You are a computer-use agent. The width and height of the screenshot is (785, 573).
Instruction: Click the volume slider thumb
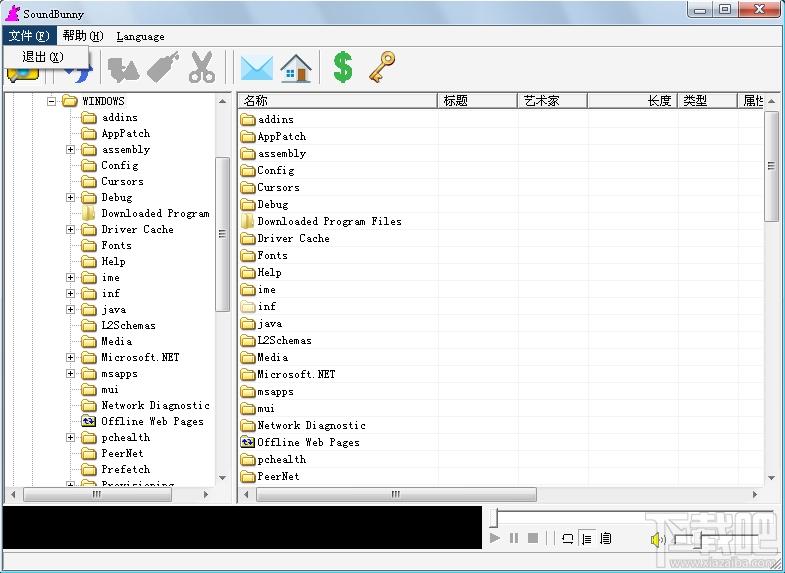698,539
